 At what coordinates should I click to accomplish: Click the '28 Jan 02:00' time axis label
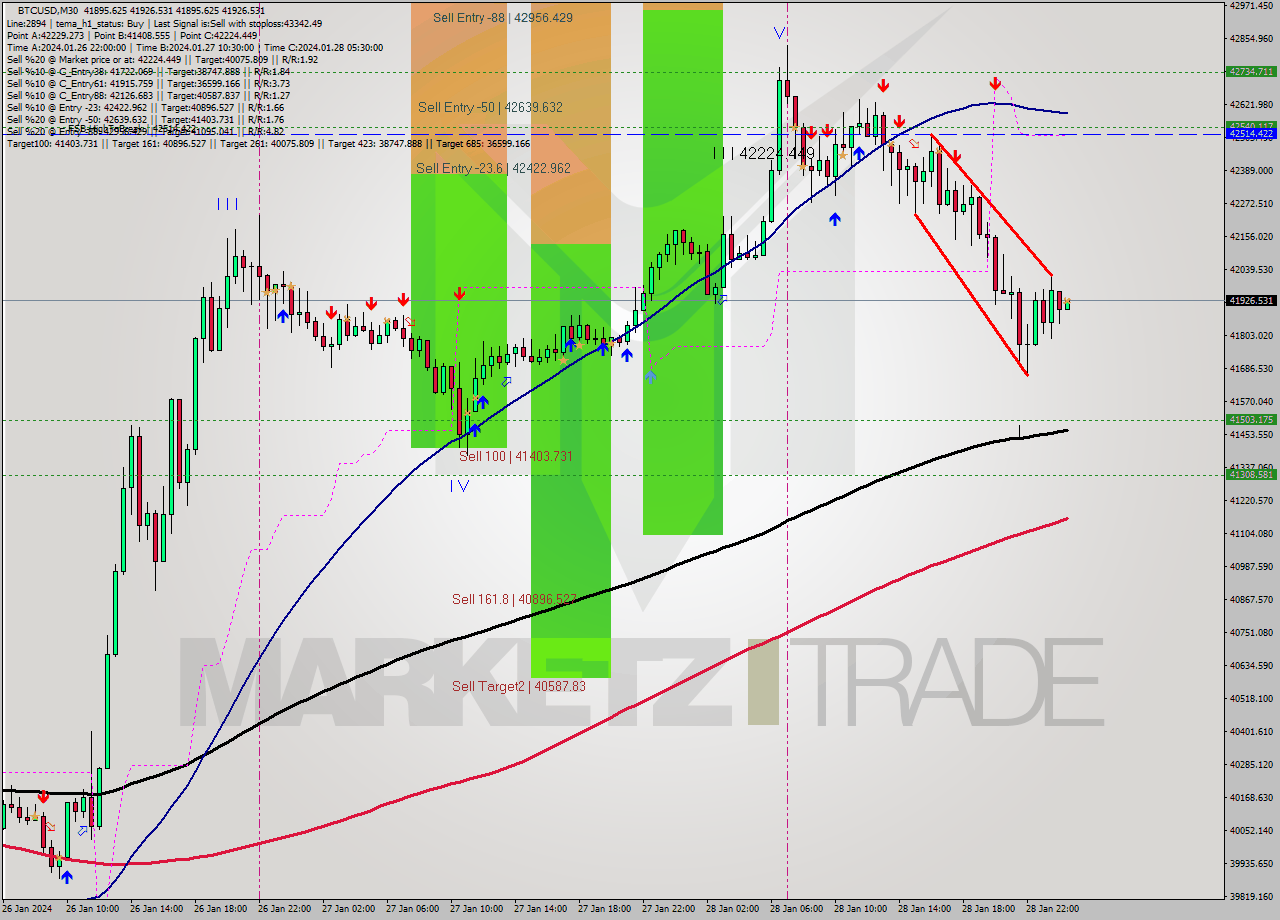tap(733, 909)
